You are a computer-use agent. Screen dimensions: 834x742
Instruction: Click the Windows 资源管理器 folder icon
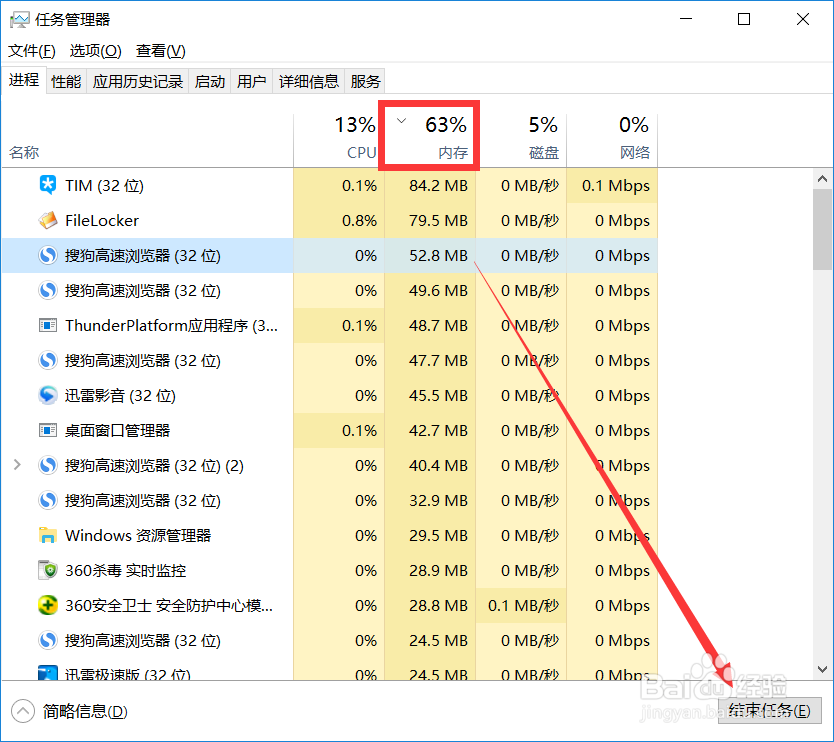point(48,535)
